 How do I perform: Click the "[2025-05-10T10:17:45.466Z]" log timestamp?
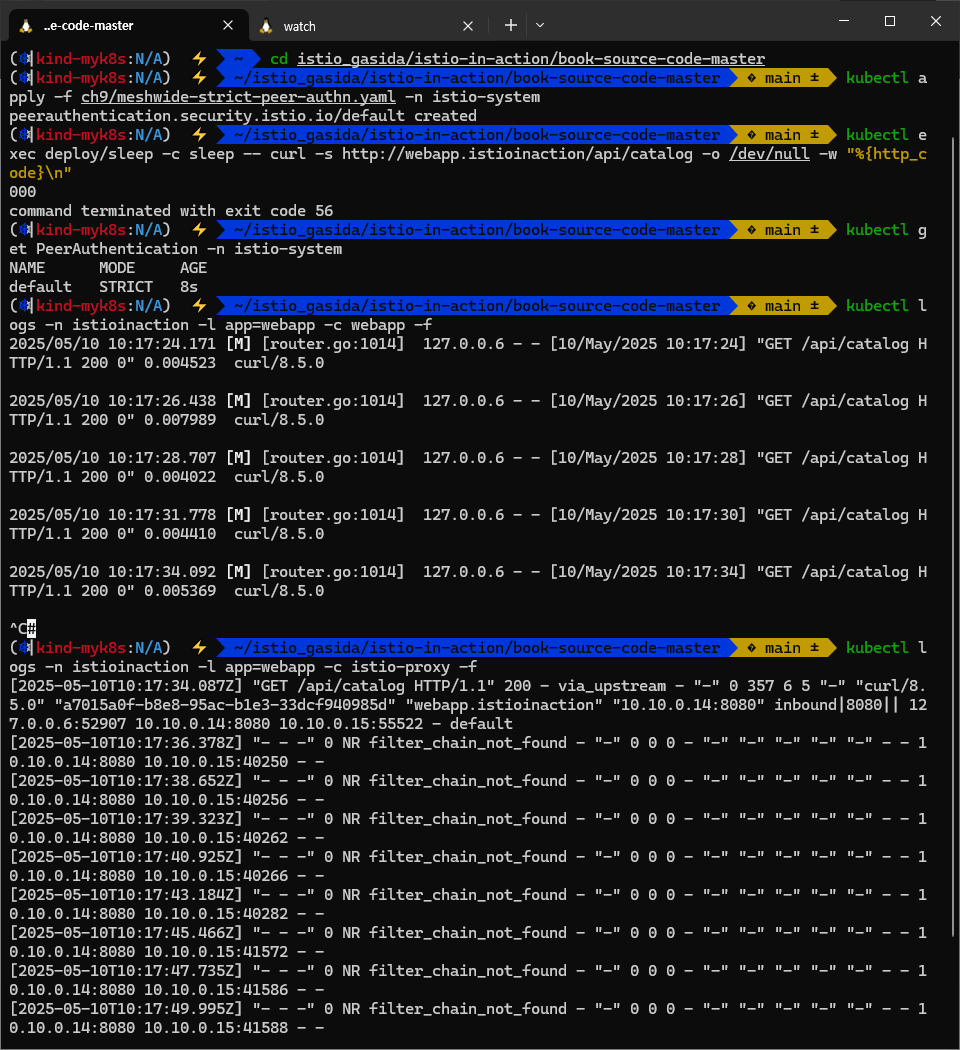(x=126, y=933)
